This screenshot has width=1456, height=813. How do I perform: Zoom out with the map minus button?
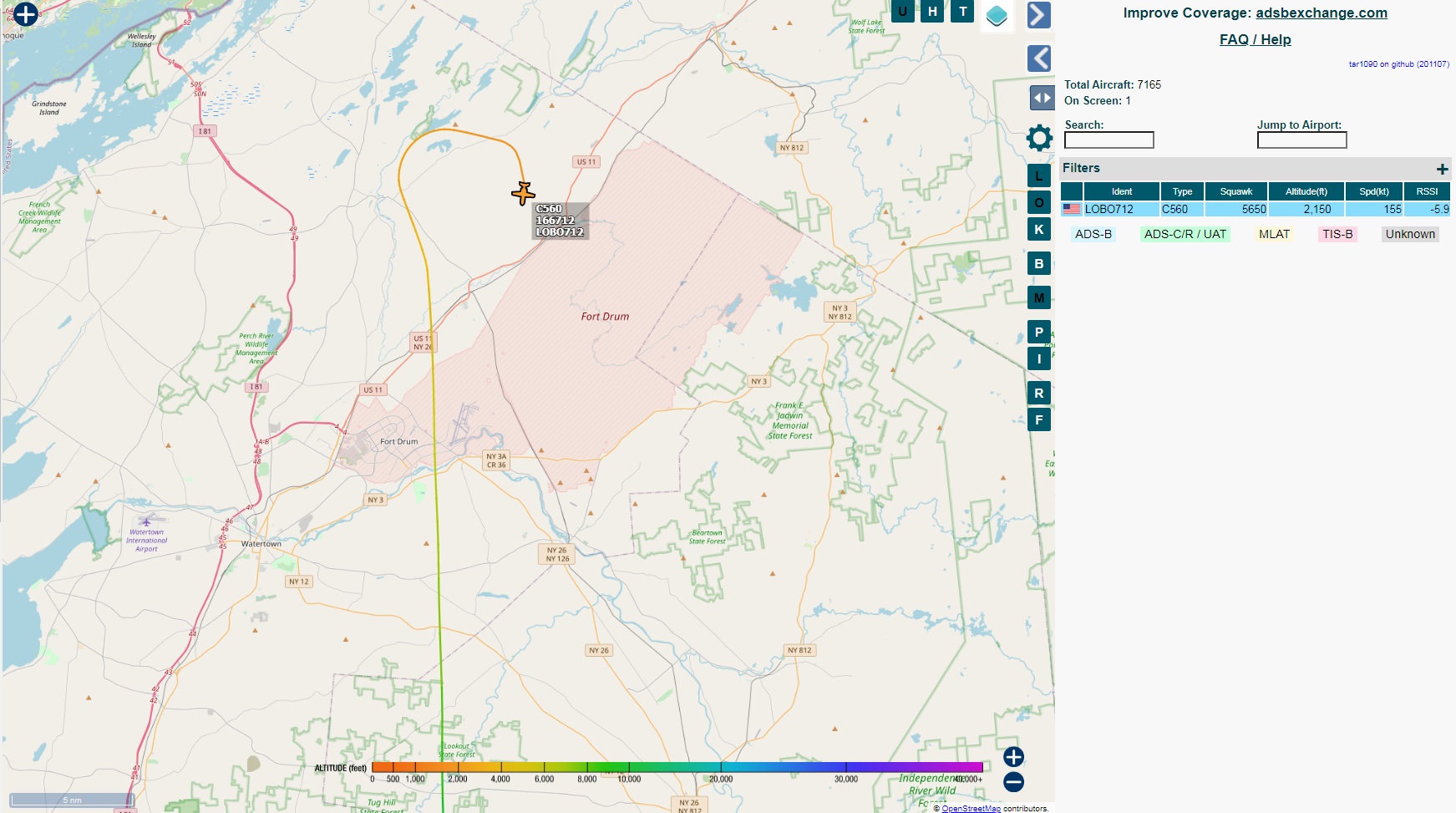coord(1013,782)
